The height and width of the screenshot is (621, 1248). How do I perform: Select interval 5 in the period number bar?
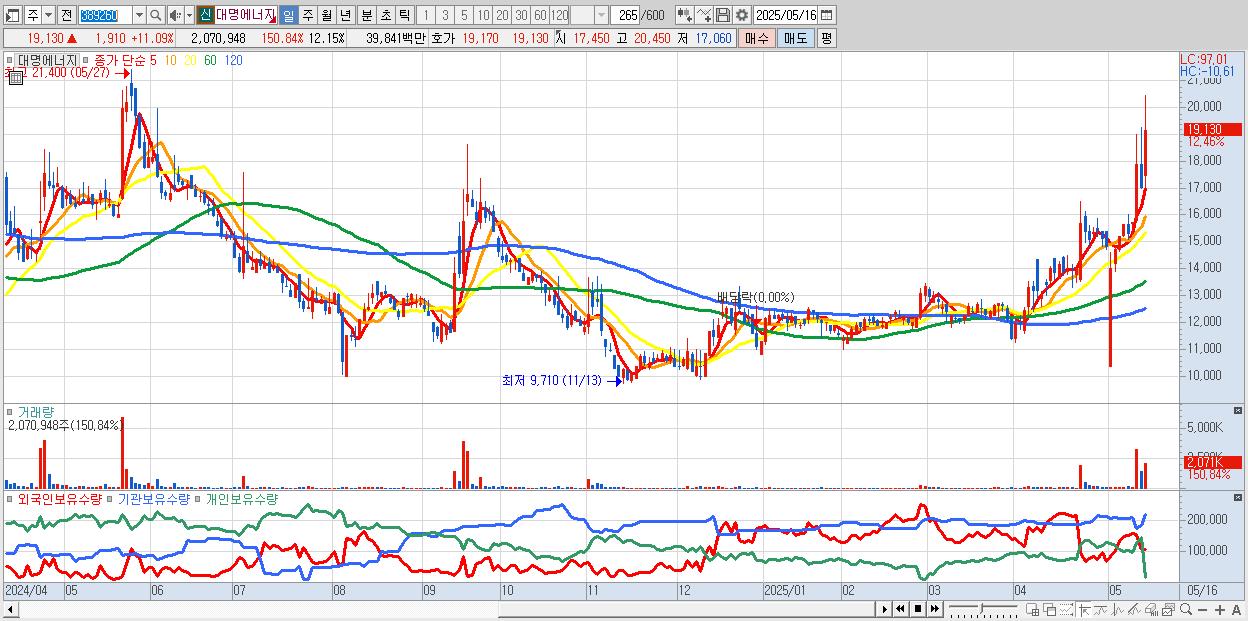tap(464, 15)
